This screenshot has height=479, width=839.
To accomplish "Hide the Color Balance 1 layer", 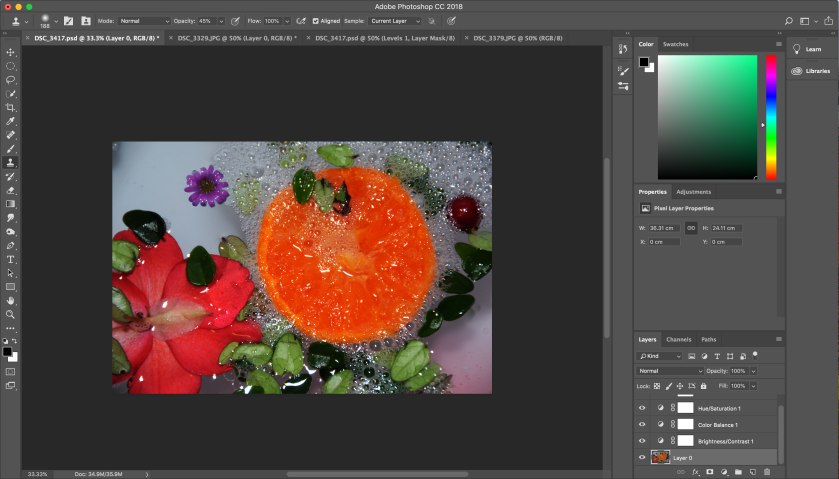I will (x=642, y=424).
